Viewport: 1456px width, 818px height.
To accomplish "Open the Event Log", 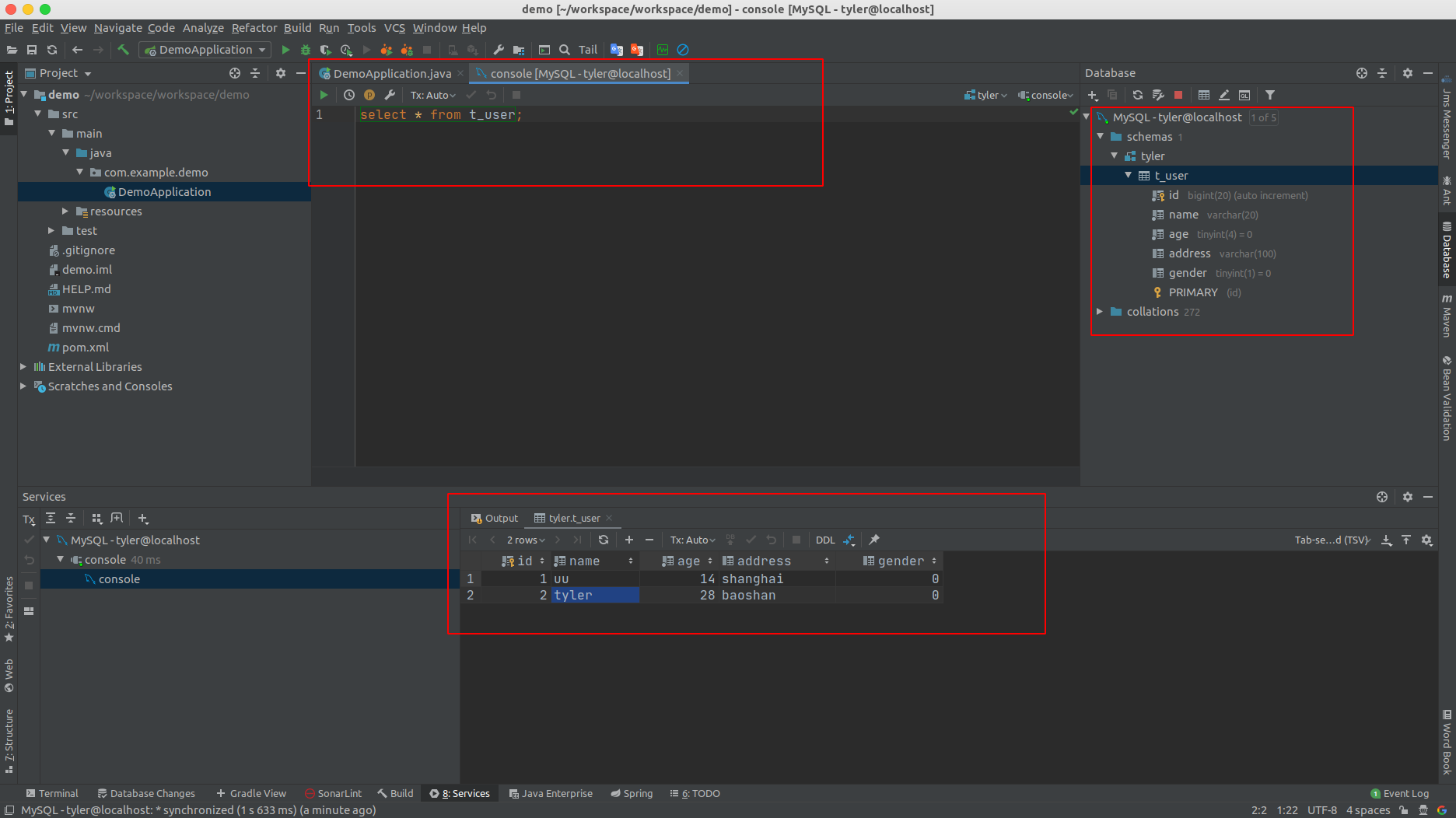I will coord(1405,792).
